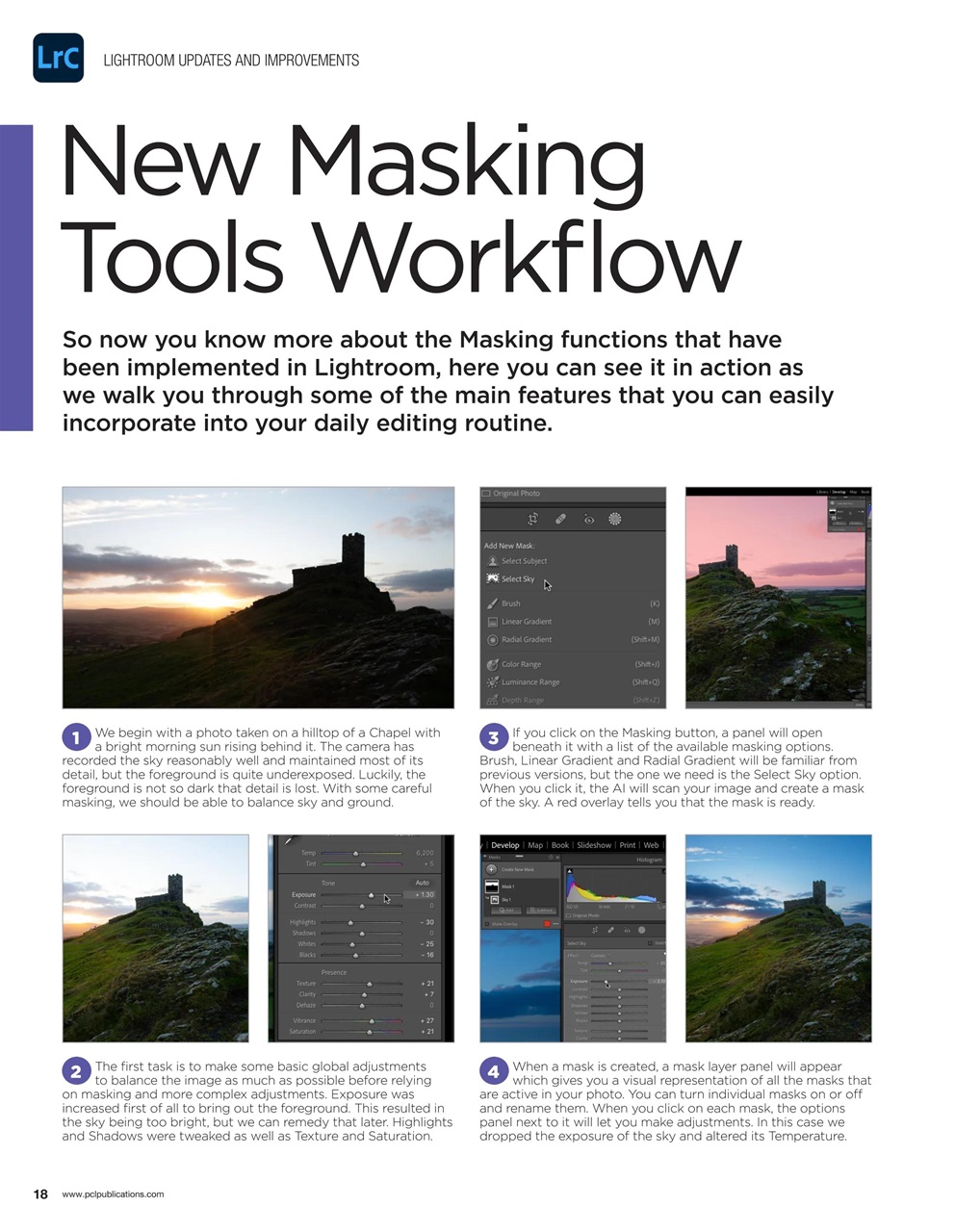Open the Masking panel icon
The width and height of the screenshot is (955, 1232).
tap(615, 519)
